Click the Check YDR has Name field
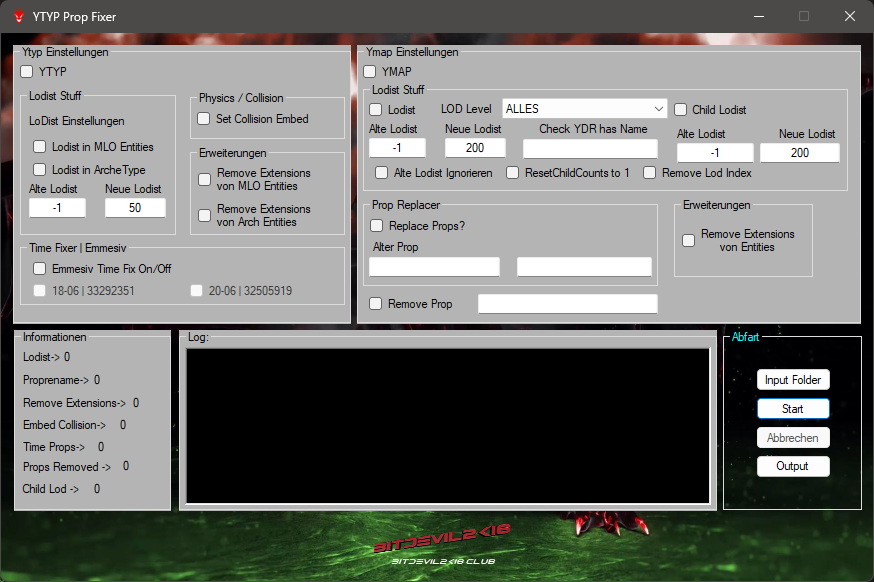Screen dimensions: 874x582 [590, 149]
